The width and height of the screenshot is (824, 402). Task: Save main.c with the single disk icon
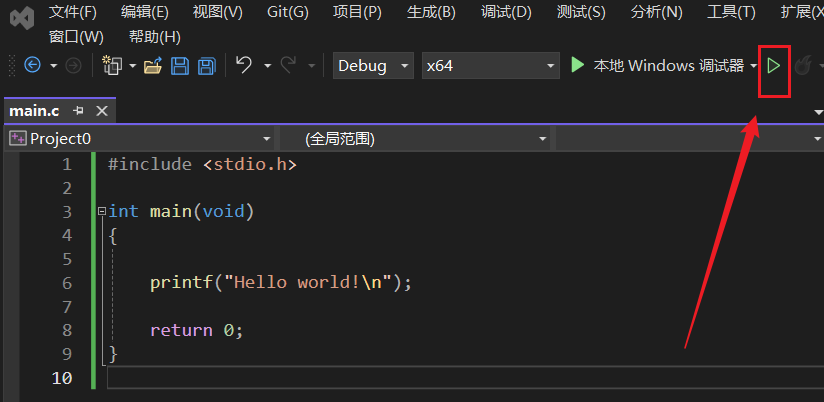[180, 66]
